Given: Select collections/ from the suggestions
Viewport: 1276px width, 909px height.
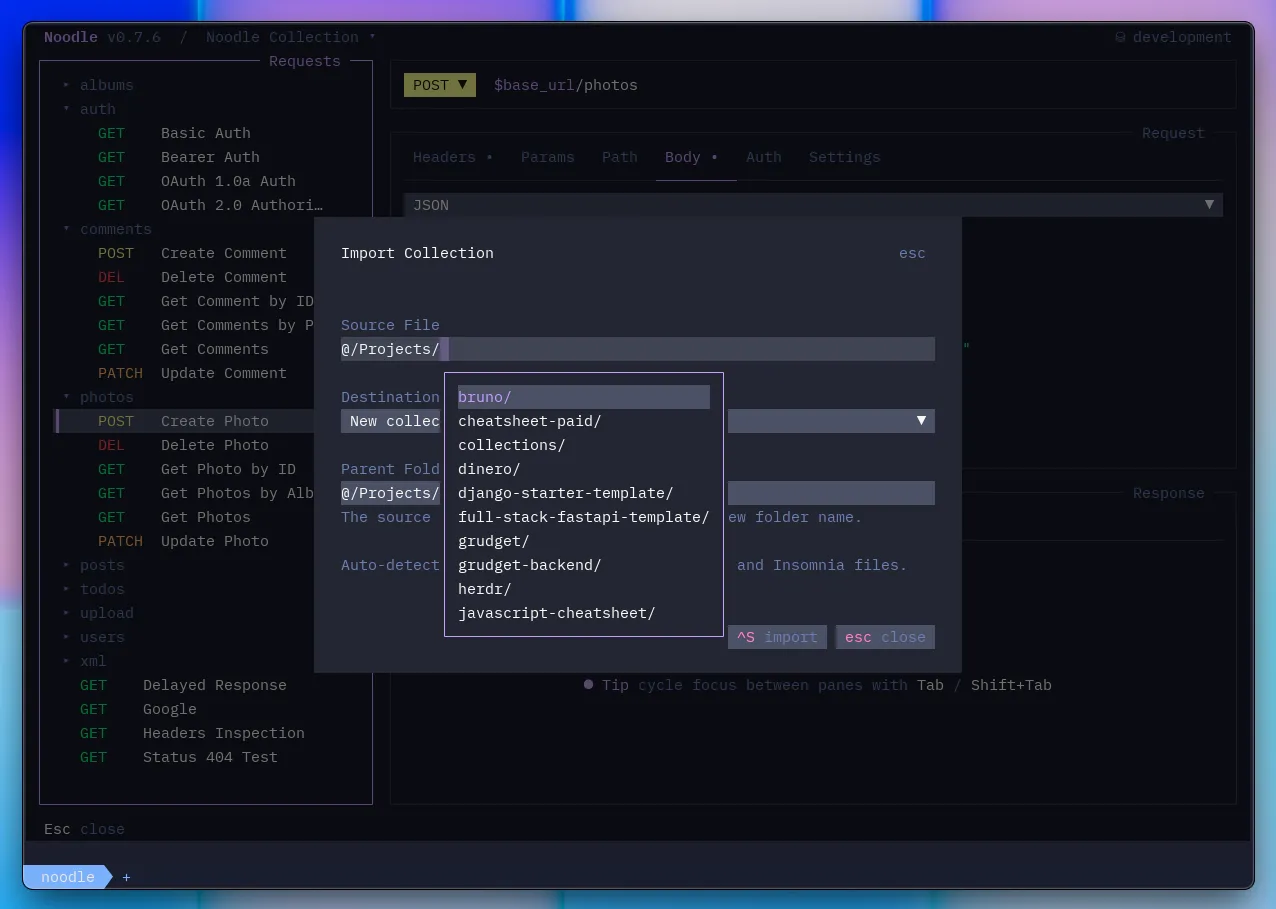Looking at the screenshot, I should pos(584,445).
